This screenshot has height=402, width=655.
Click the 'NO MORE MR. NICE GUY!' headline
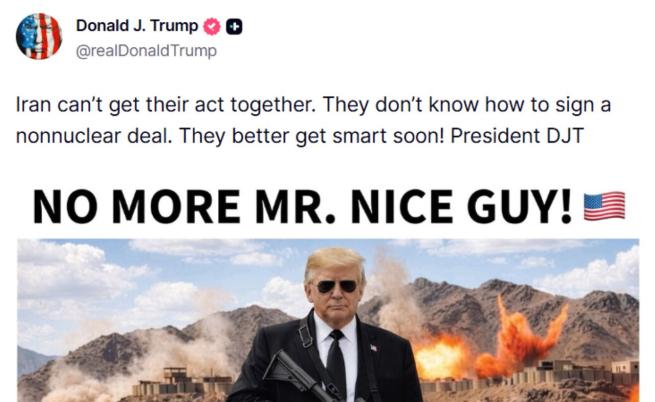pyautogui.click(x=302, y=206)
